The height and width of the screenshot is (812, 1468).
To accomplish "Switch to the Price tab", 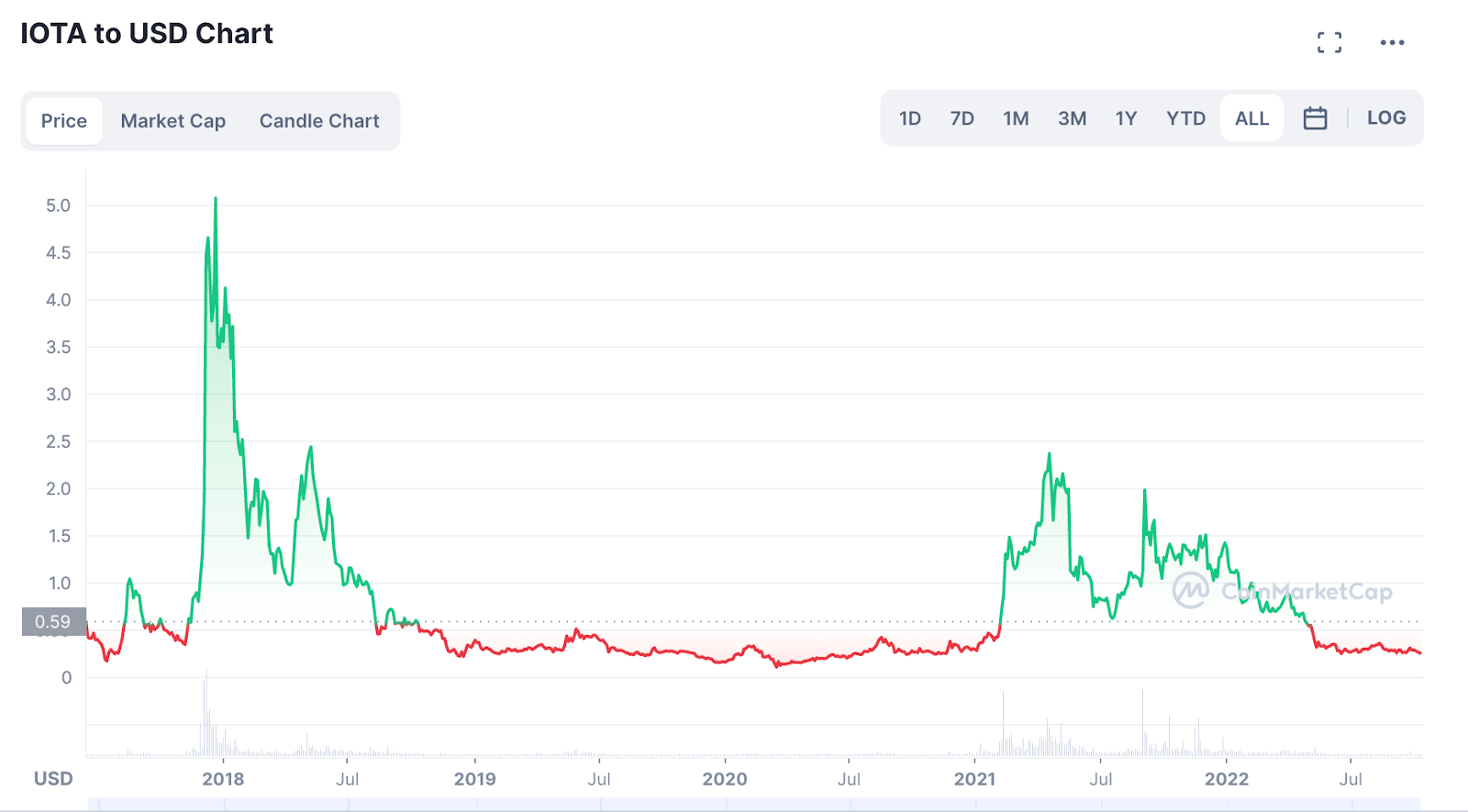I will 64,121.
